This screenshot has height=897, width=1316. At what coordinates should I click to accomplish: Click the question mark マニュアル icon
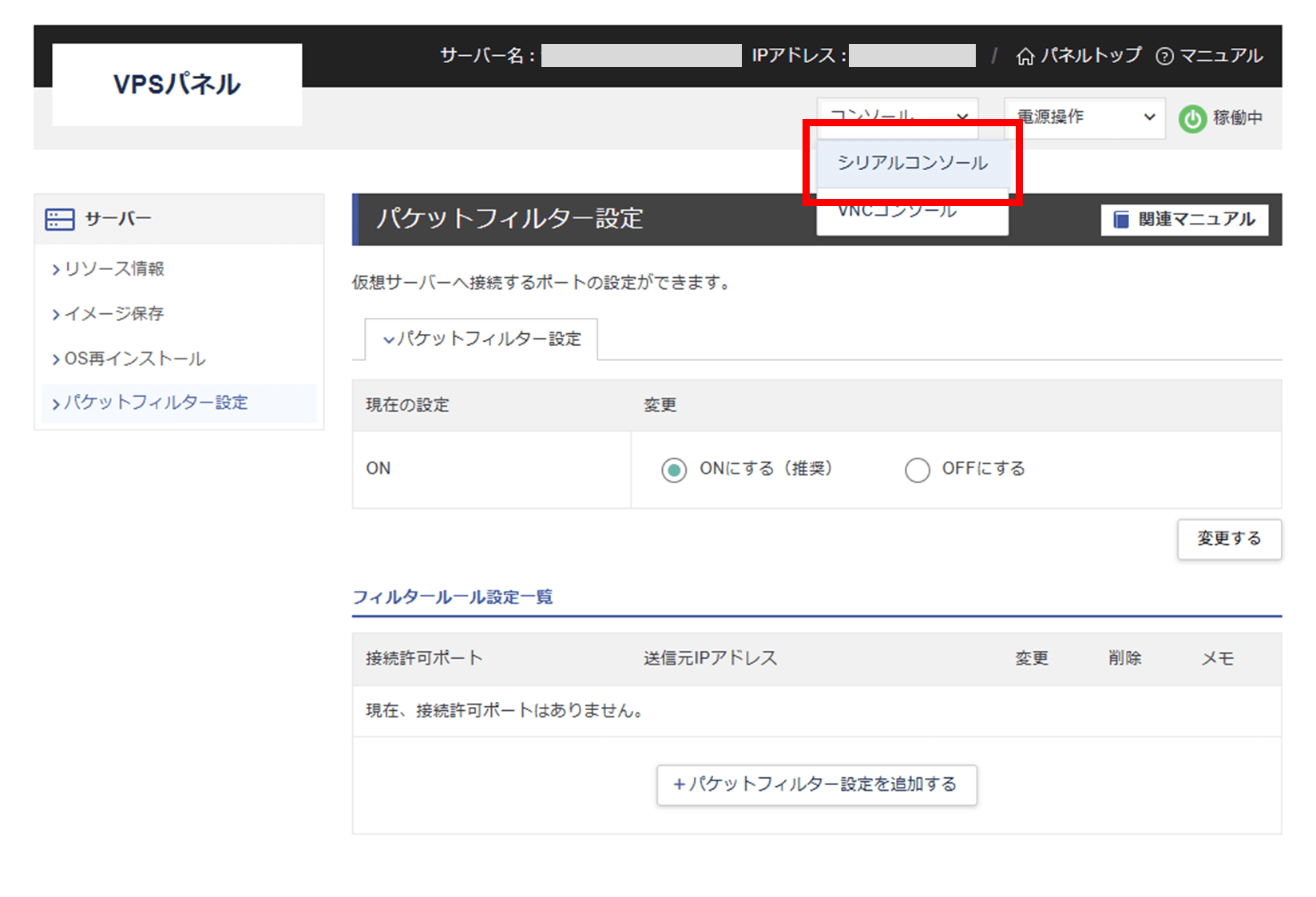[x=1164, y=56]
